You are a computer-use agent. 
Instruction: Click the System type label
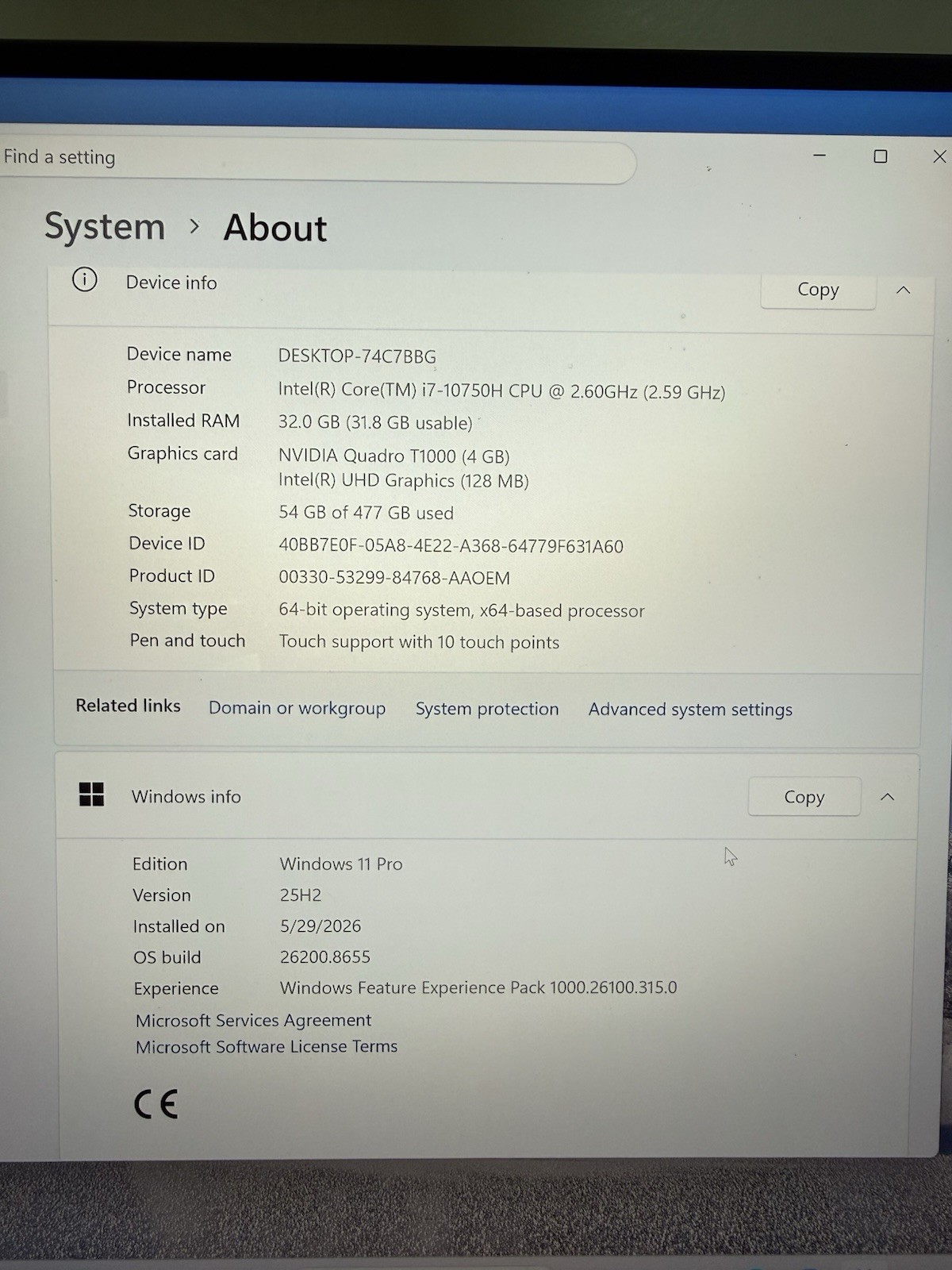click(178, 609)
